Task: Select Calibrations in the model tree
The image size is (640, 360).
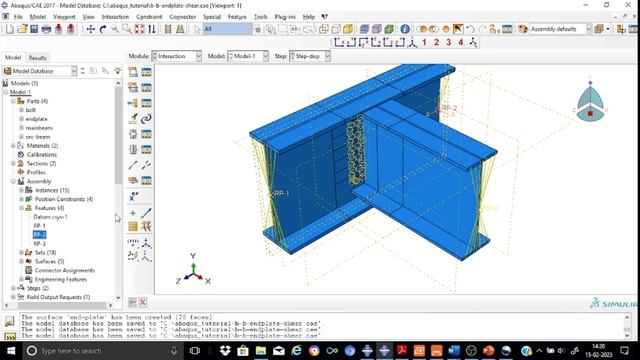Action: pyautogui.click(x=42, y=155)
